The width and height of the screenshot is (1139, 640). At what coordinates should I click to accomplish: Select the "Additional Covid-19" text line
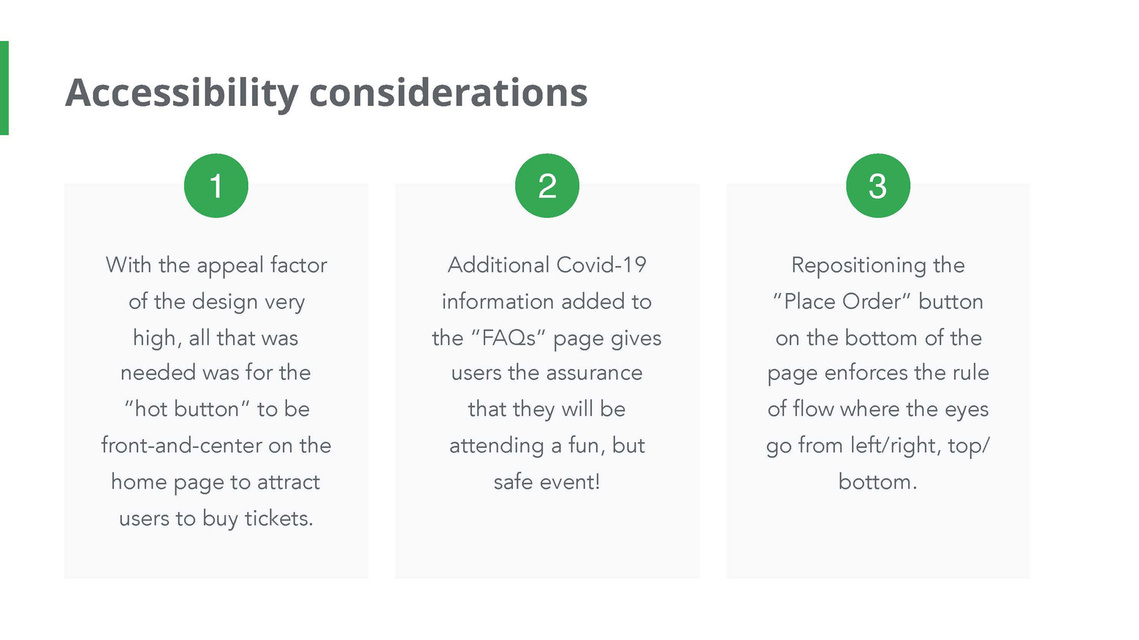point(547,265)
